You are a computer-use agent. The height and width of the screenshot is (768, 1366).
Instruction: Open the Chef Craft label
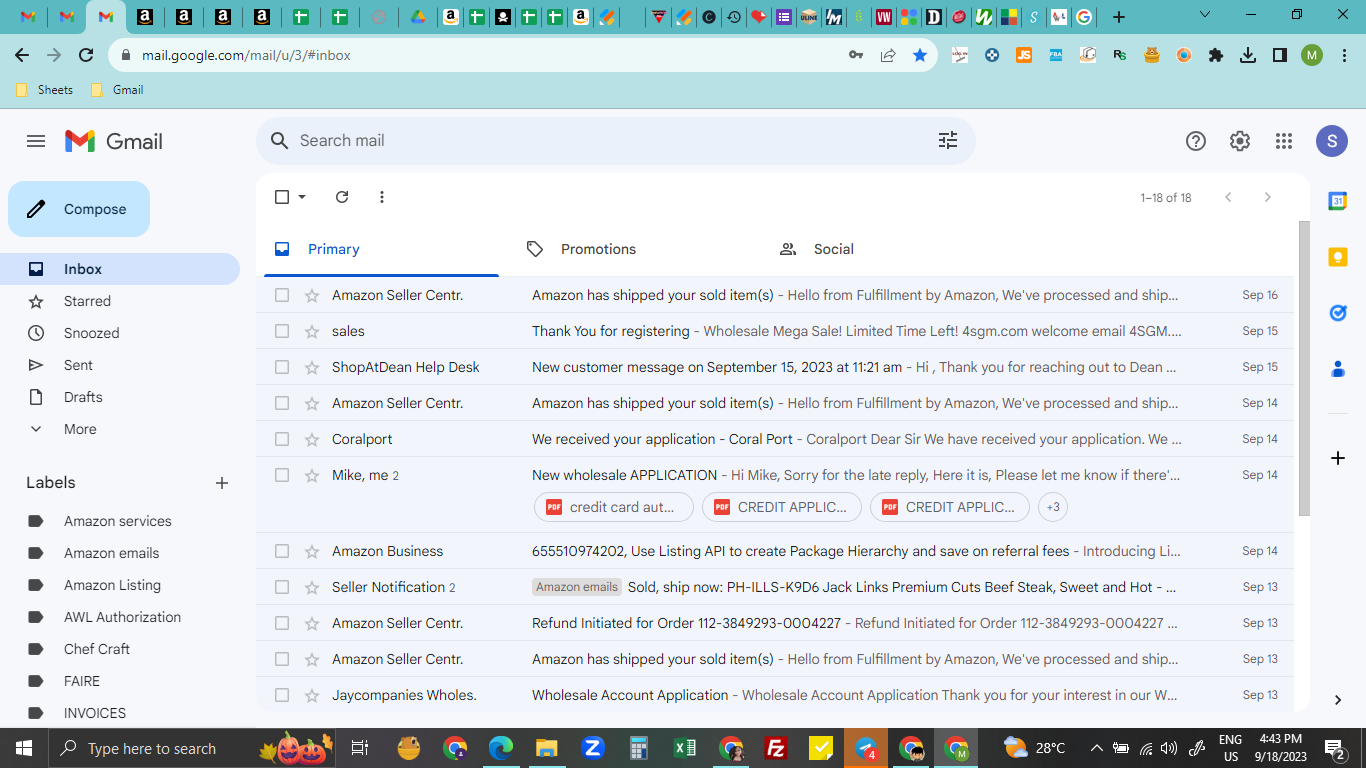(x=97, y=649)
